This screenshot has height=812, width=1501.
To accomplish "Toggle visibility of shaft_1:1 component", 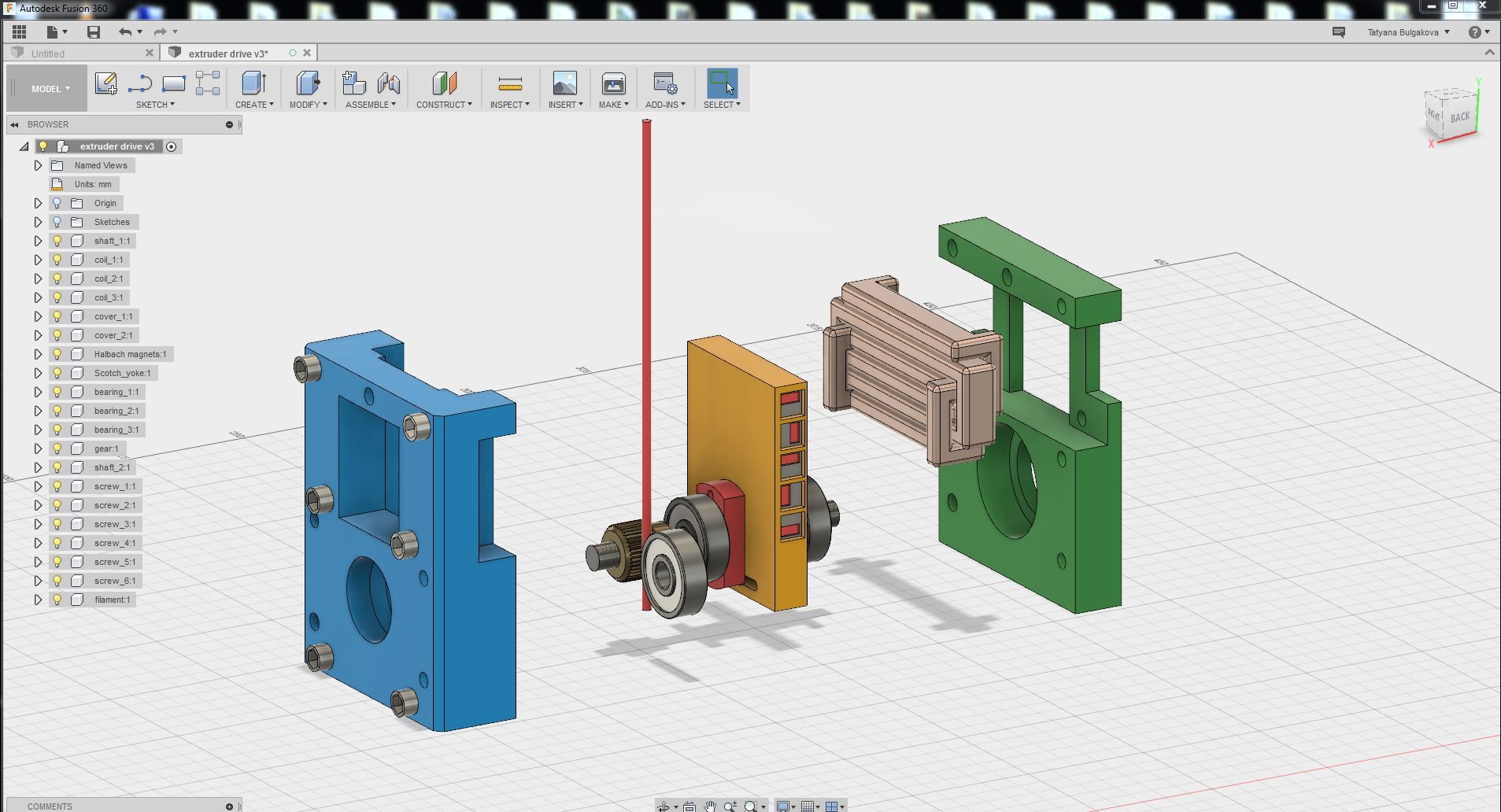I will coord(56,240).
